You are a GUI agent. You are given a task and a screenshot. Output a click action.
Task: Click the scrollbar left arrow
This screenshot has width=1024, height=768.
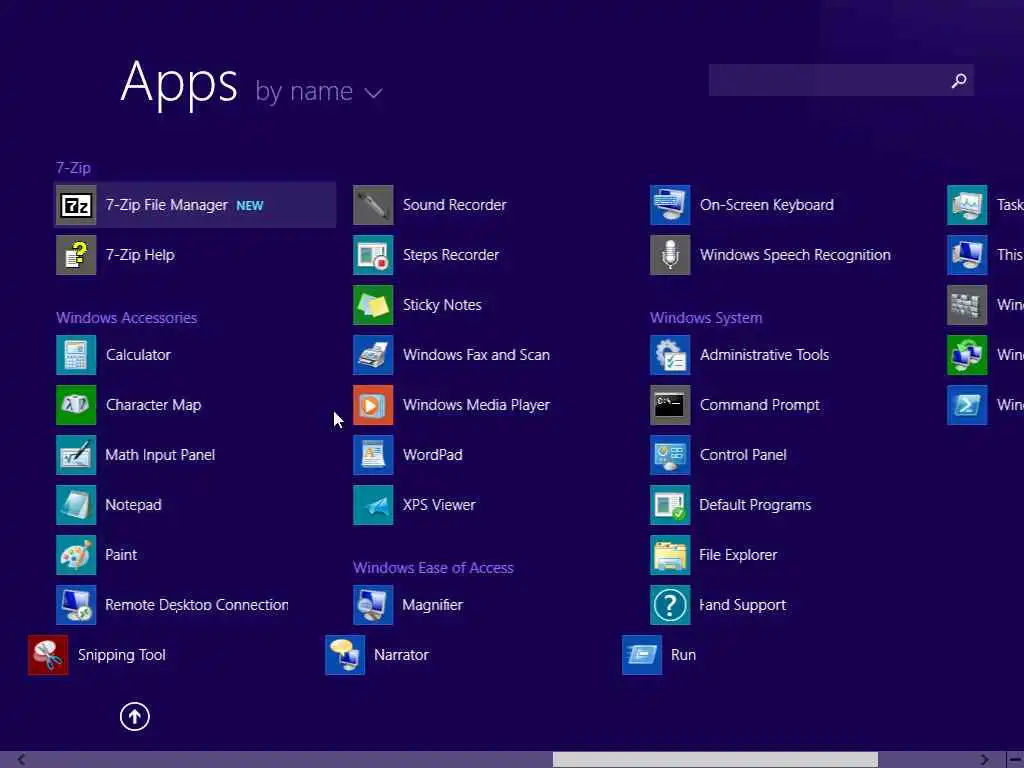22,760
